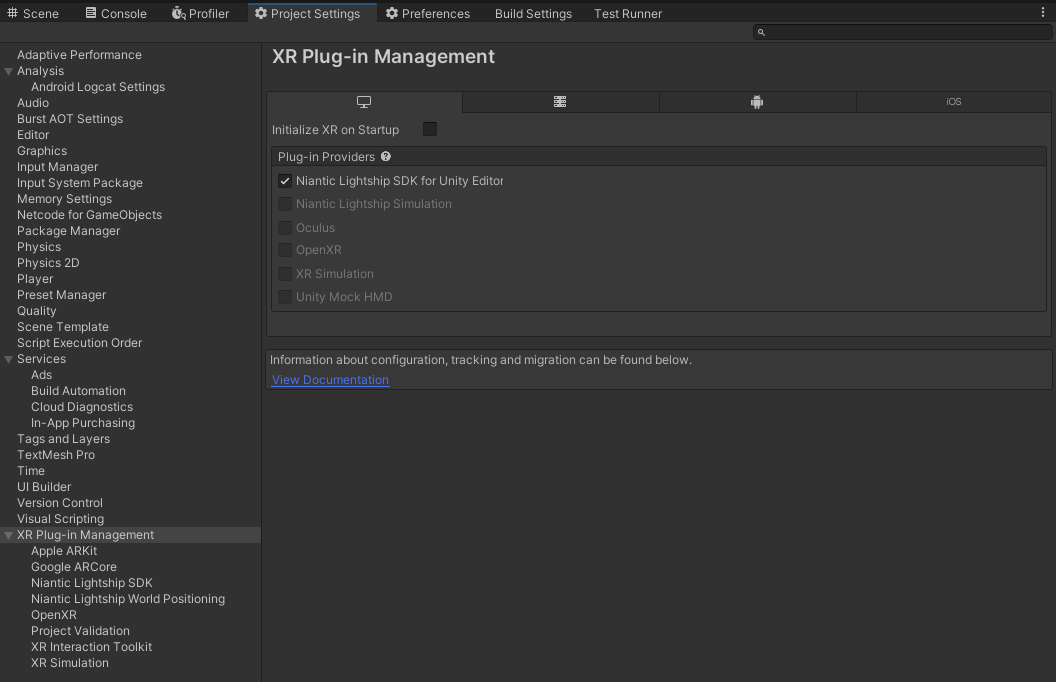Open Niantic Lightship SDK settings
The image size is (1056, 682).
pos(92,583)
